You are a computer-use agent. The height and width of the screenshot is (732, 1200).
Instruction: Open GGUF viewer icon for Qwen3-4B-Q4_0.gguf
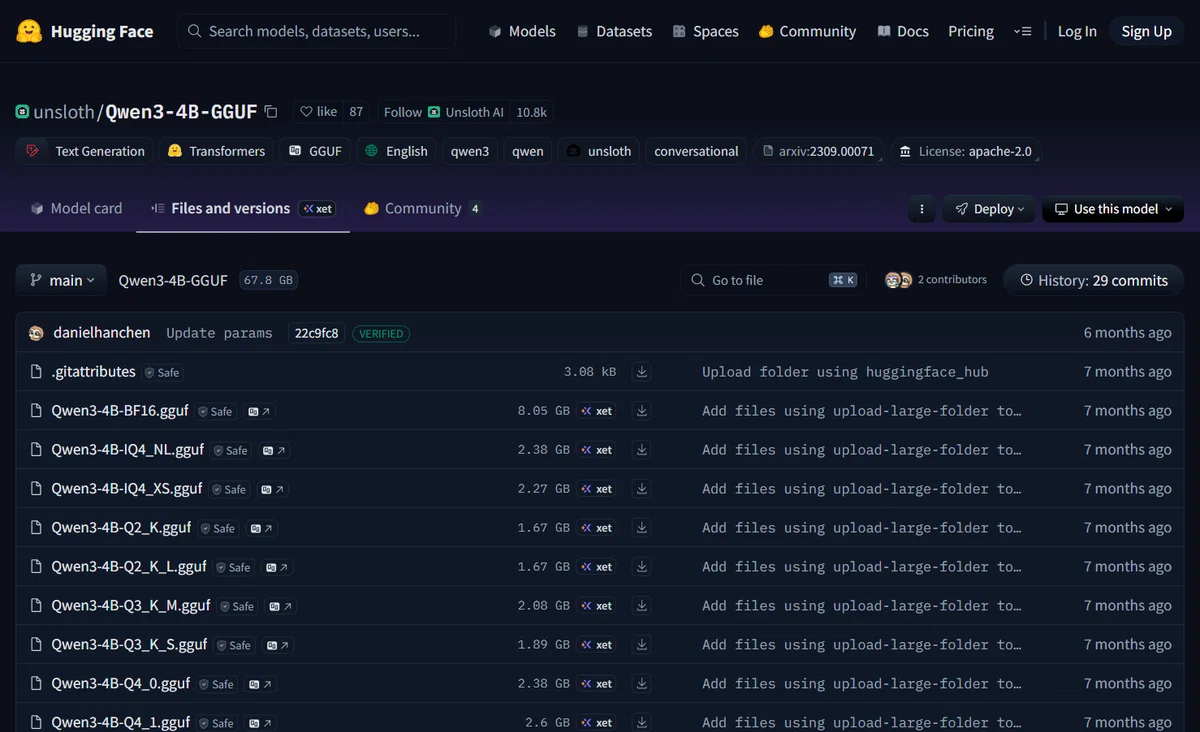[259, 684]
